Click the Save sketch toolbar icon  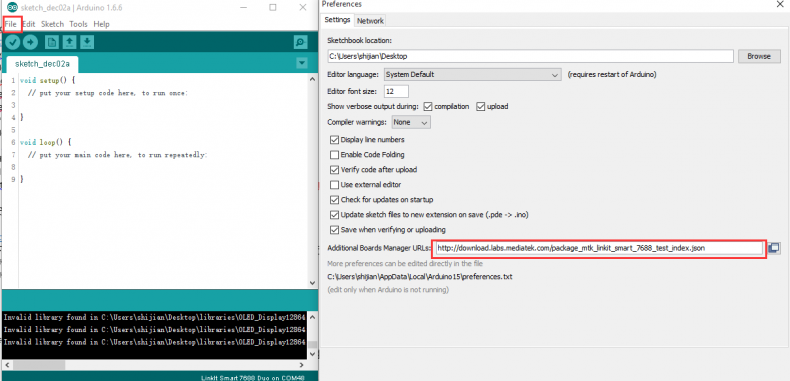coord(87,42)
